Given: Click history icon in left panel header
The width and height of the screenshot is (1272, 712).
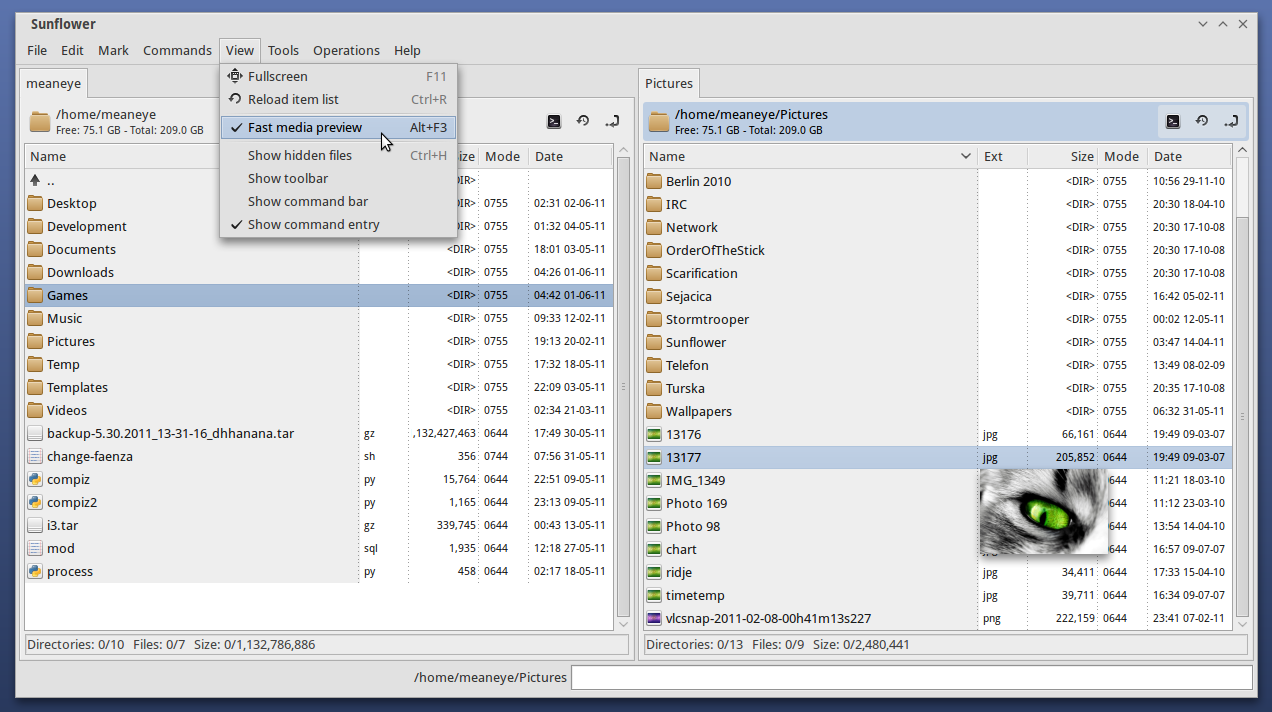Looking at the screenshot, I should coord(583,122).
